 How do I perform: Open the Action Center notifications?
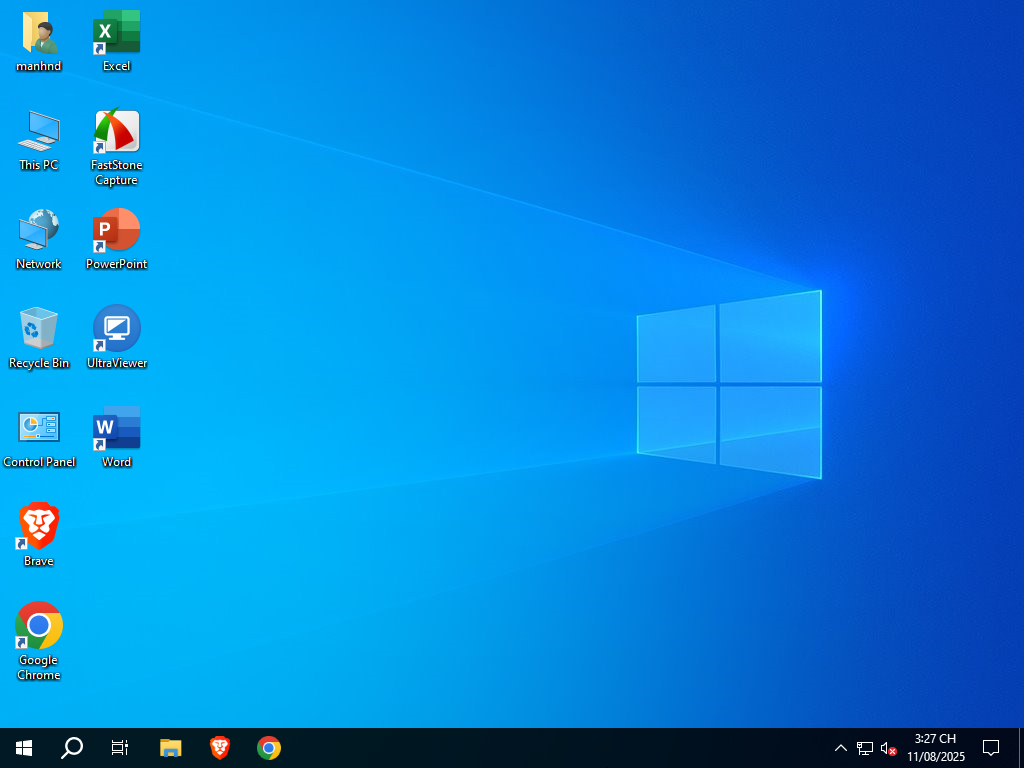[990, 747]
